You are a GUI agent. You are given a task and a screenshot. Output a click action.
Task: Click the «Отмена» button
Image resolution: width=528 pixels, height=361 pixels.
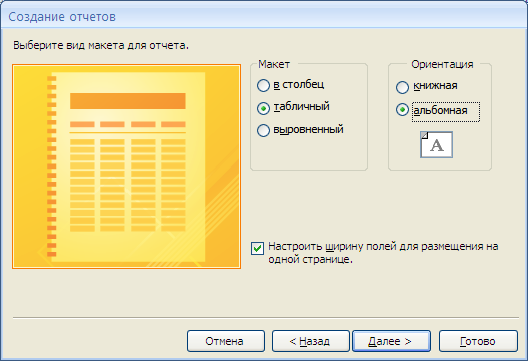[226, 341]
